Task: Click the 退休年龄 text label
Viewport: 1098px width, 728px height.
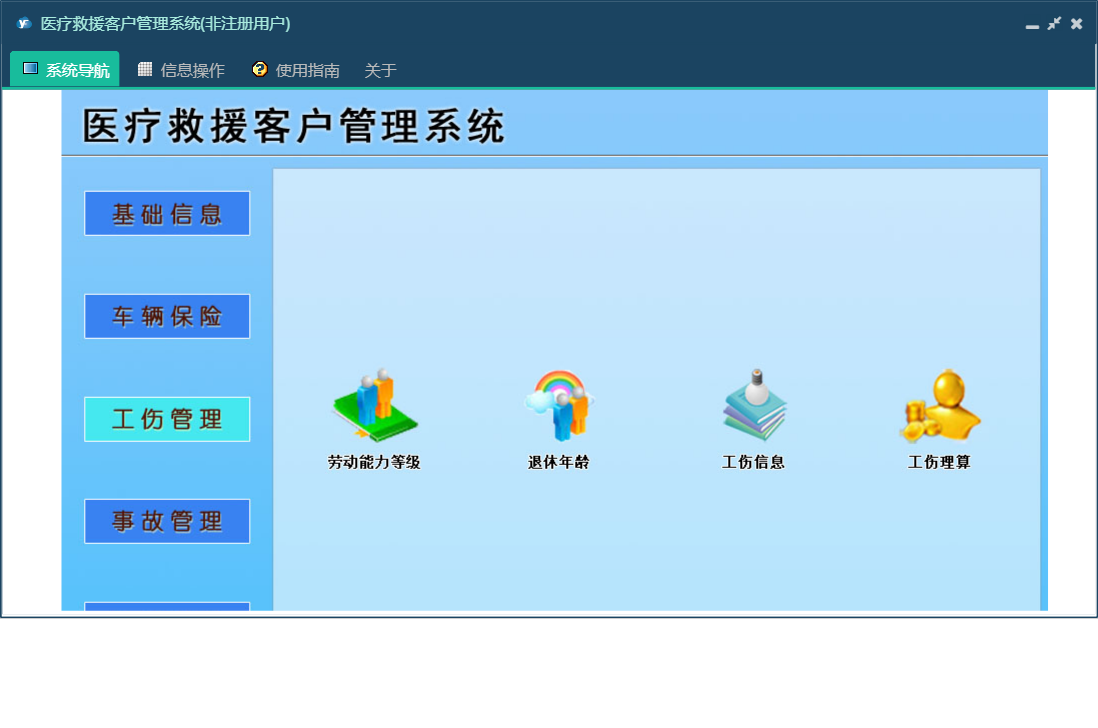Action: (x=559, y=462)
